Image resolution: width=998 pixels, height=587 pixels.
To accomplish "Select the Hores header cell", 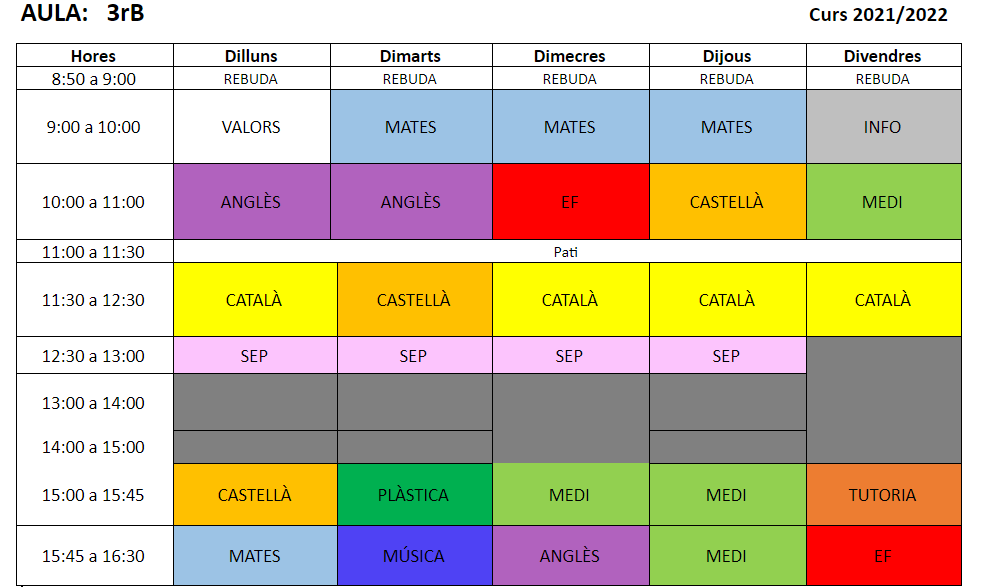I will [x=94, y=55].
